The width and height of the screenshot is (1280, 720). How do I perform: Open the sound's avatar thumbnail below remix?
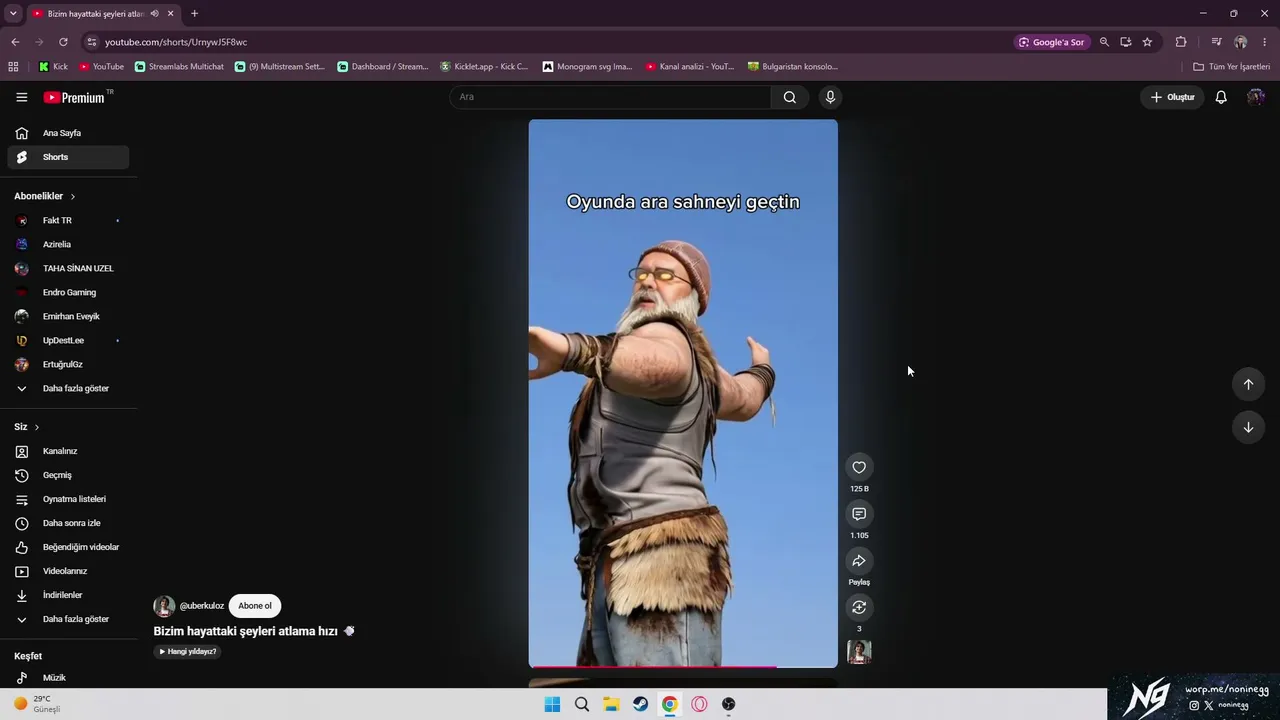point(859,652)
